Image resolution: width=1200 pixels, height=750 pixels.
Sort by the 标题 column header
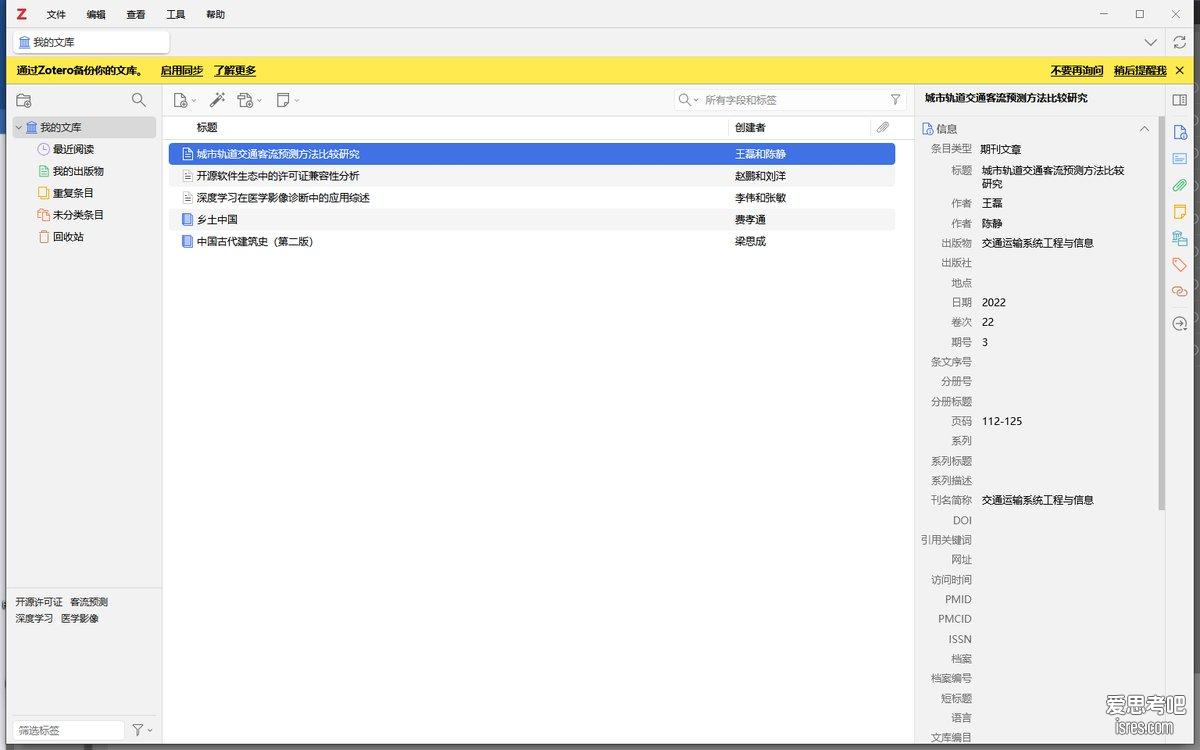(447, 127)
